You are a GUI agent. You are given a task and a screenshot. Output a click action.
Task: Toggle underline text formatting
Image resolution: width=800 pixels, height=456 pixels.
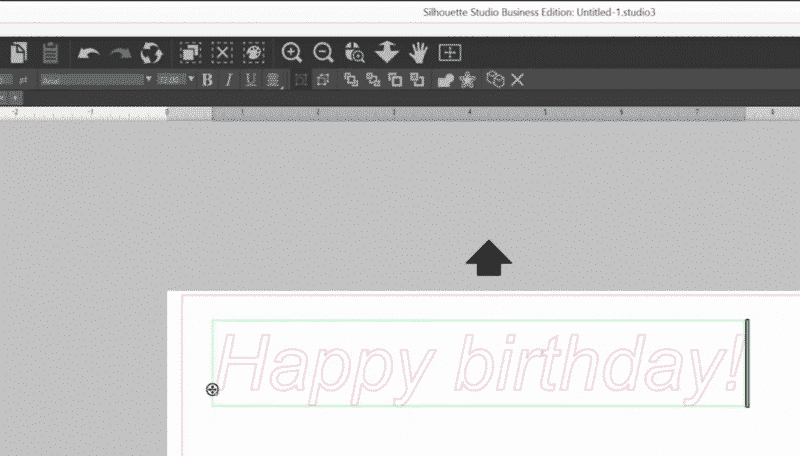[x=251, y=80]
